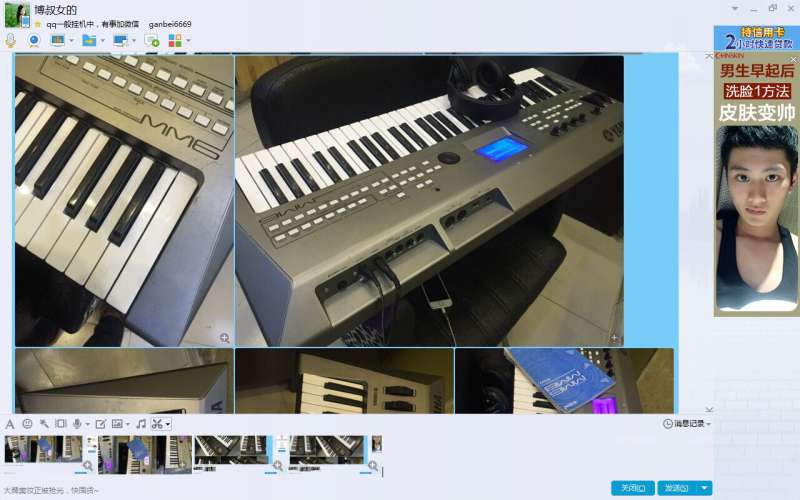800x500 pixels.
Task: Open the emoji face picker
Action: [x=27, y=424]
